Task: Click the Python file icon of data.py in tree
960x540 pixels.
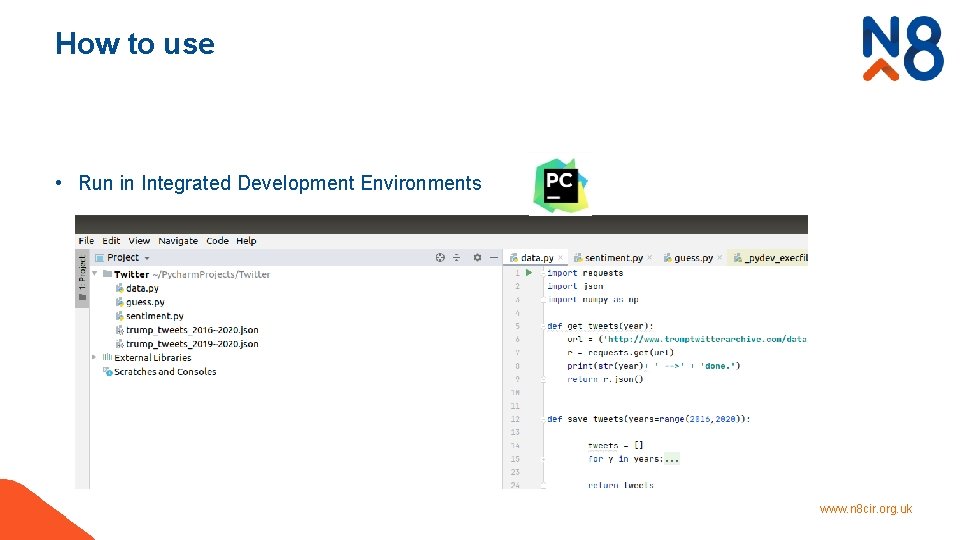Action: pyautogui.click(x=119, y=288)
